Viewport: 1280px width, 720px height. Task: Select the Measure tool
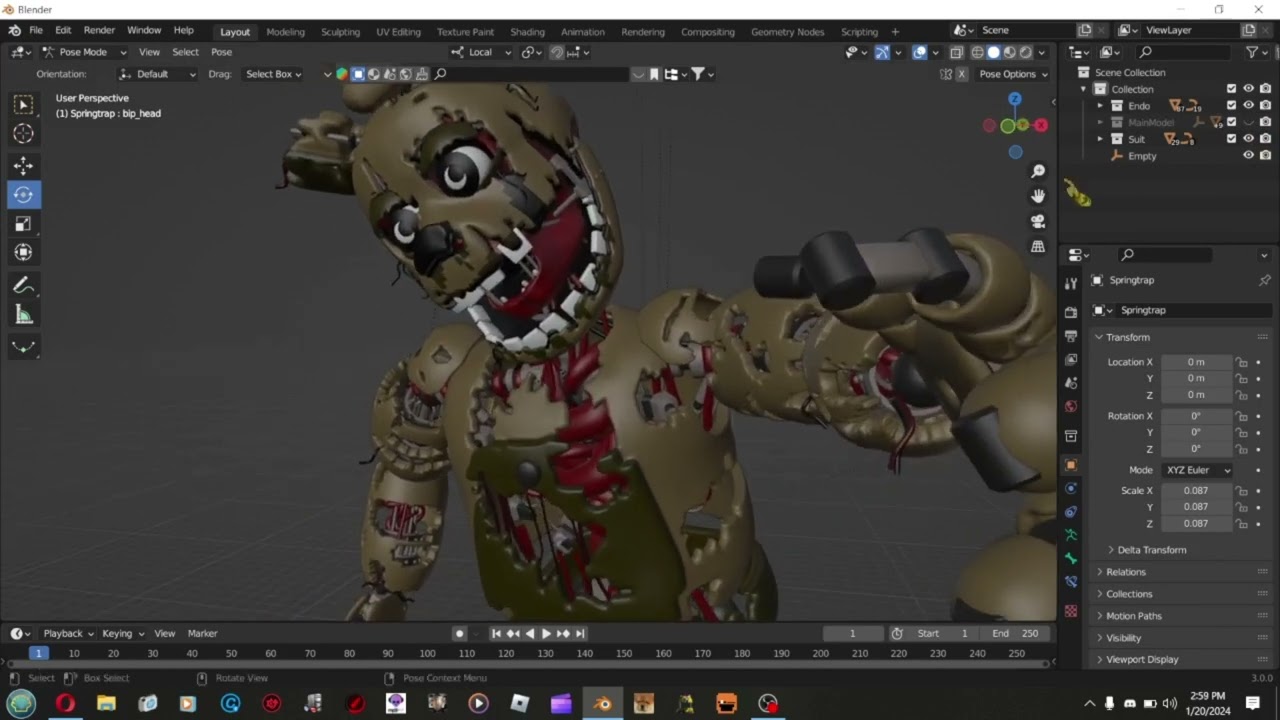tap(23, 316)
